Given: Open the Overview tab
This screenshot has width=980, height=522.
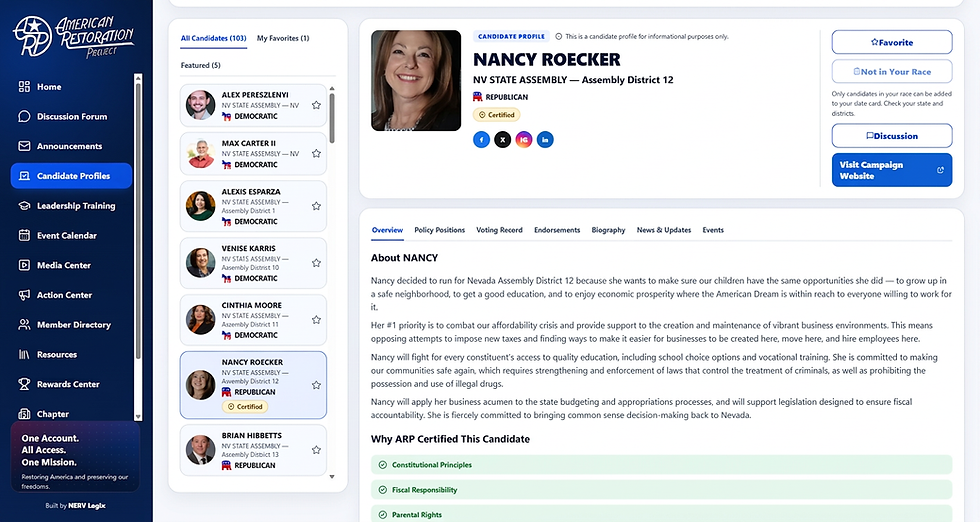Looking at the screenshot, I should pyautogui.click(x=388, y=230).
